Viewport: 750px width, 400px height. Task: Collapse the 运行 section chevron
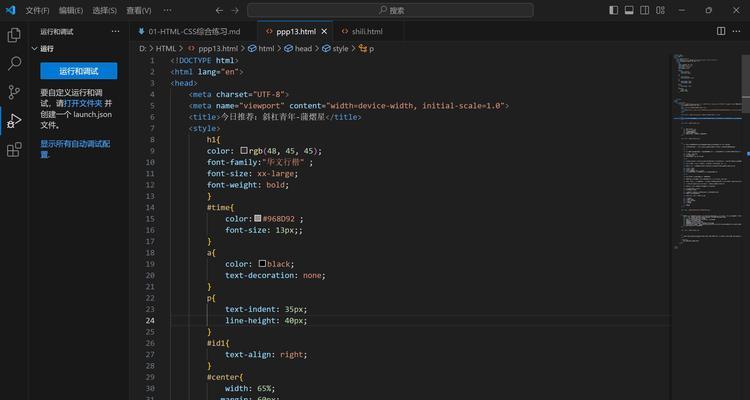[x=34, y=49]
